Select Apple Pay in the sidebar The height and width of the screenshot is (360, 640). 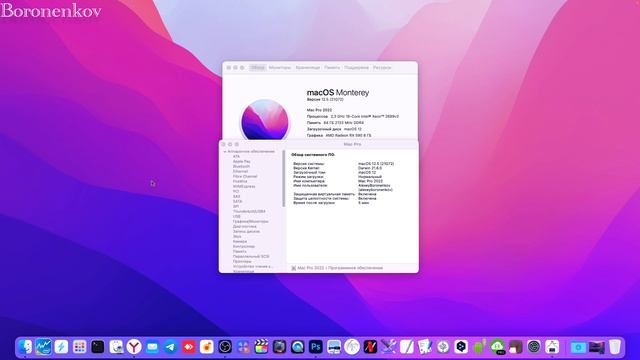click(242, 162)
